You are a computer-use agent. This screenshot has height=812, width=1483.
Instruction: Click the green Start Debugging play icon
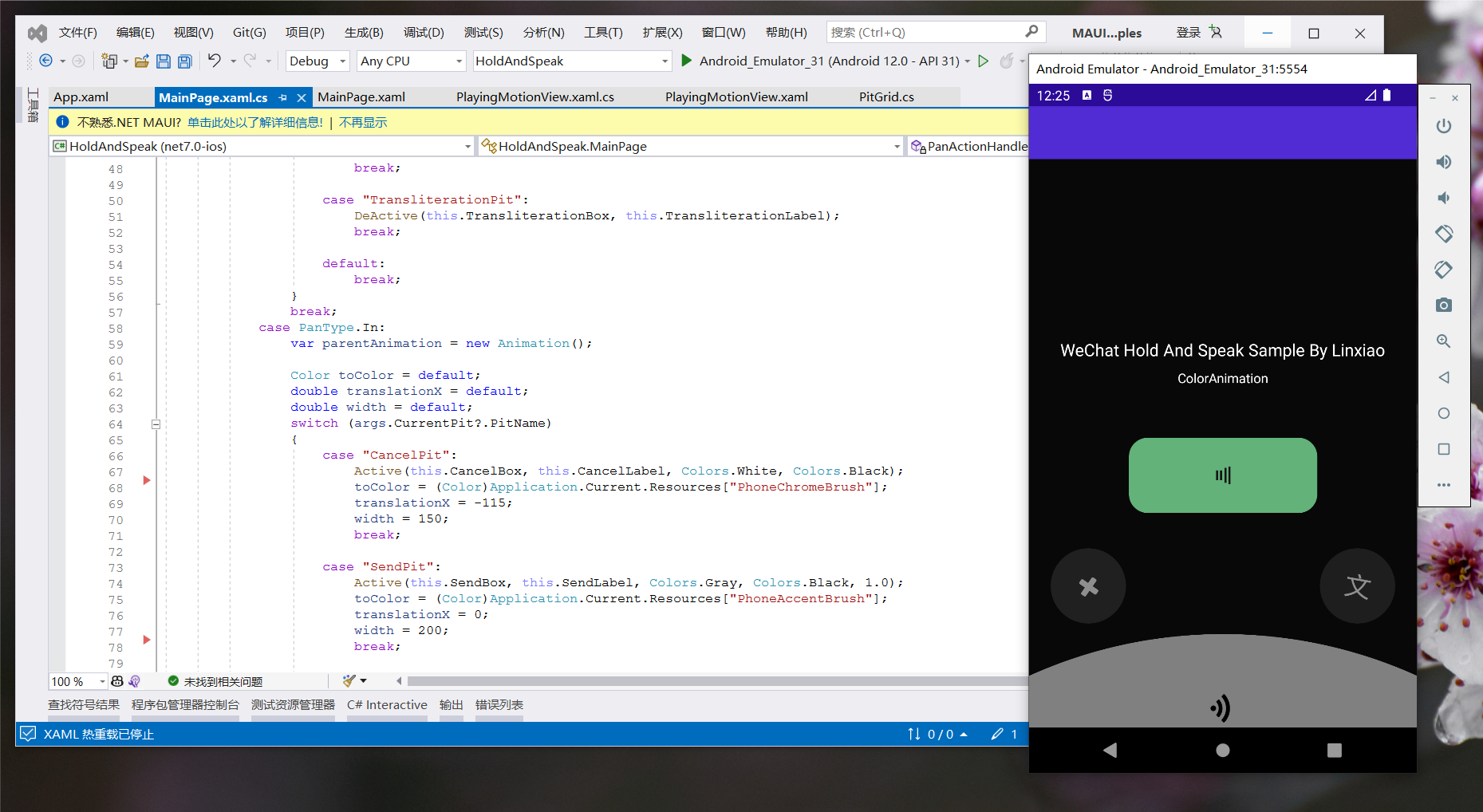click(x=686, y=61)
